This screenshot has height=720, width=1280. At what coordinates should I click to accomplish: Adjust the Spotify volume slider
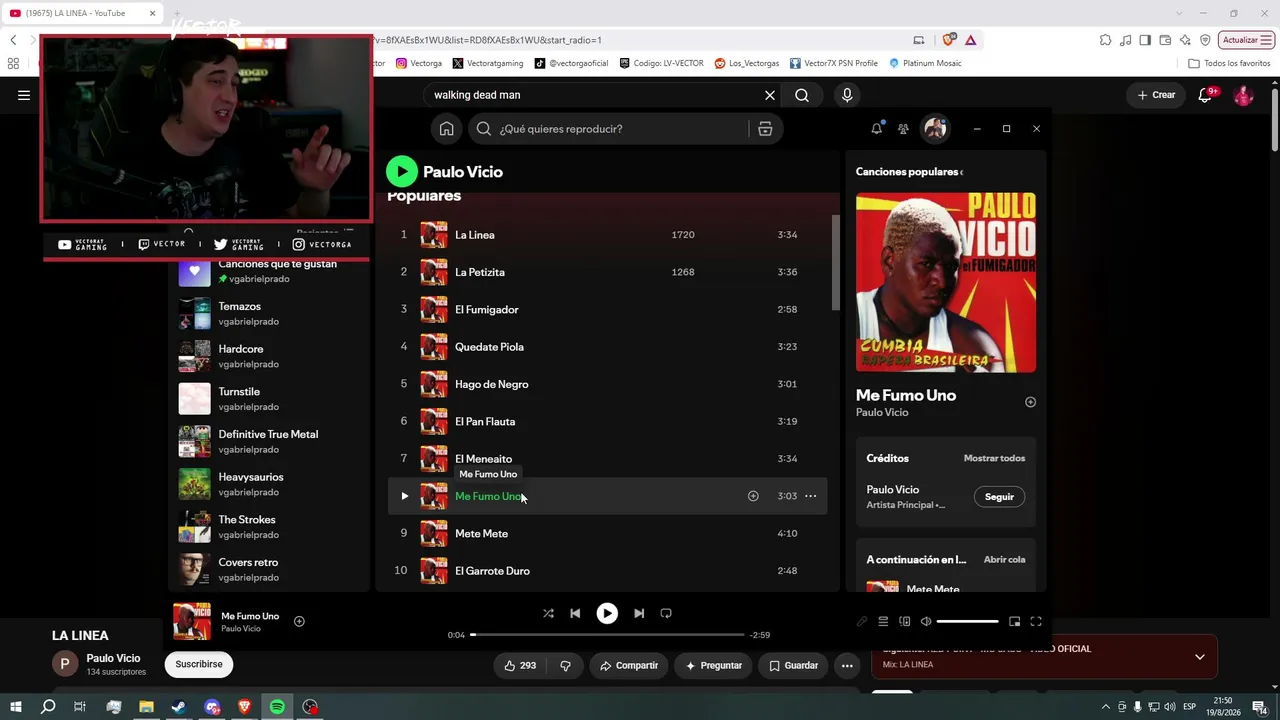967,621
